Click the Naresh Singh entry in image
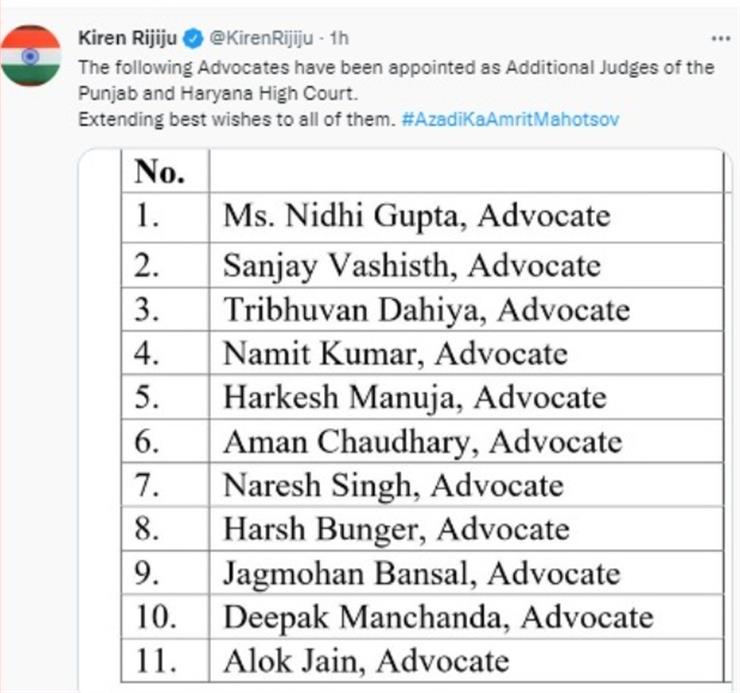This screenshot has height=693, width=740. coord(393,485)
